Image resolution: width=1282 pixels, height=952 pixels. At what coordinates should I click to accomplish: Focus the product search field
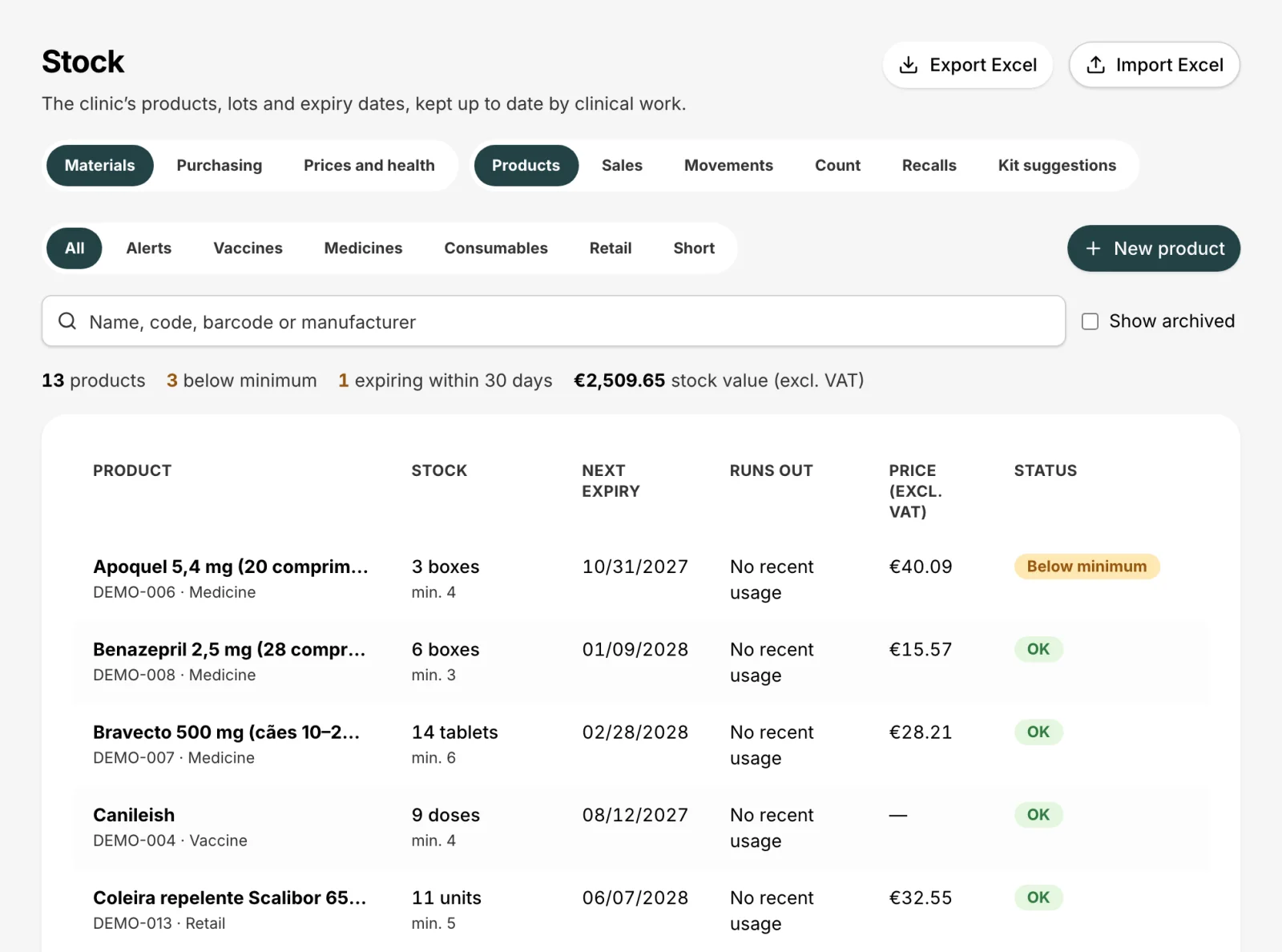(554, 321)
